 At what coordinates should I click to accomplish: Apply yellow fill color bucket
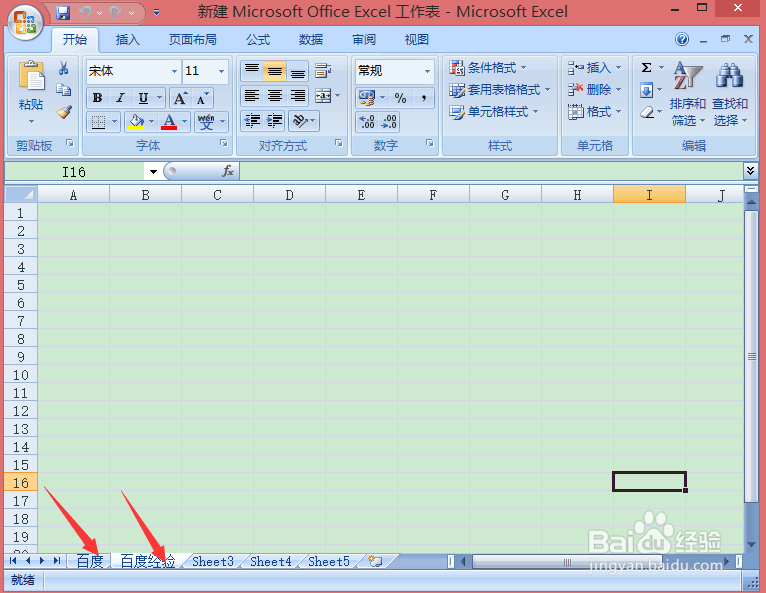tap(136, 122)
